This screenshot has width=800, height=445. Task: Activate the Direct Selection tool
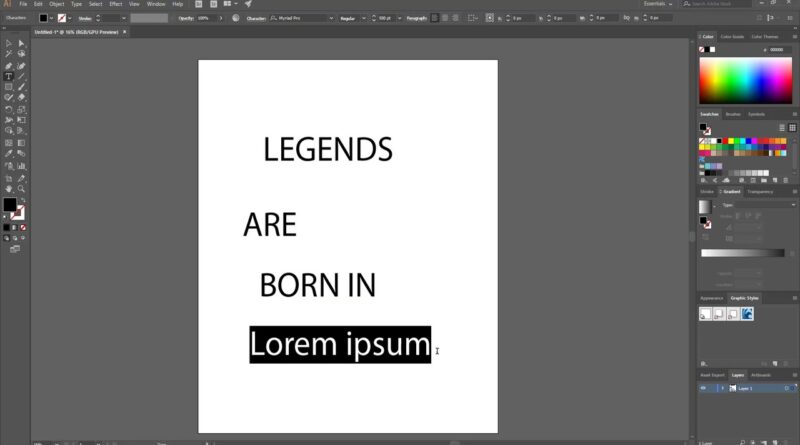pyautogui.click(x=21, y=43)
